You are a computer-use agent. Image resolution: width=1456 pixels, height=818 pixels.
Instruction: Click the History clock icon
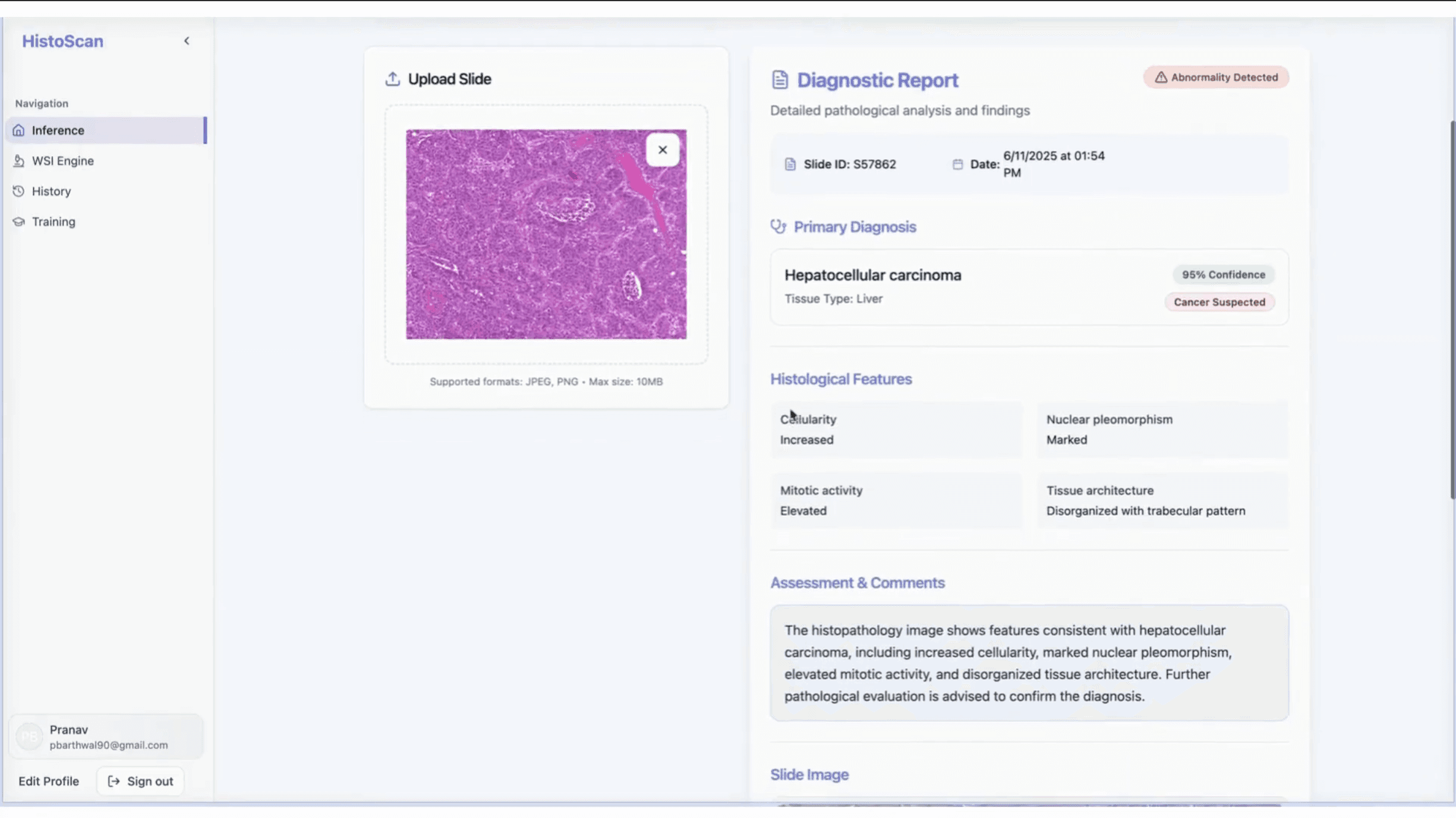coord(18,191)
